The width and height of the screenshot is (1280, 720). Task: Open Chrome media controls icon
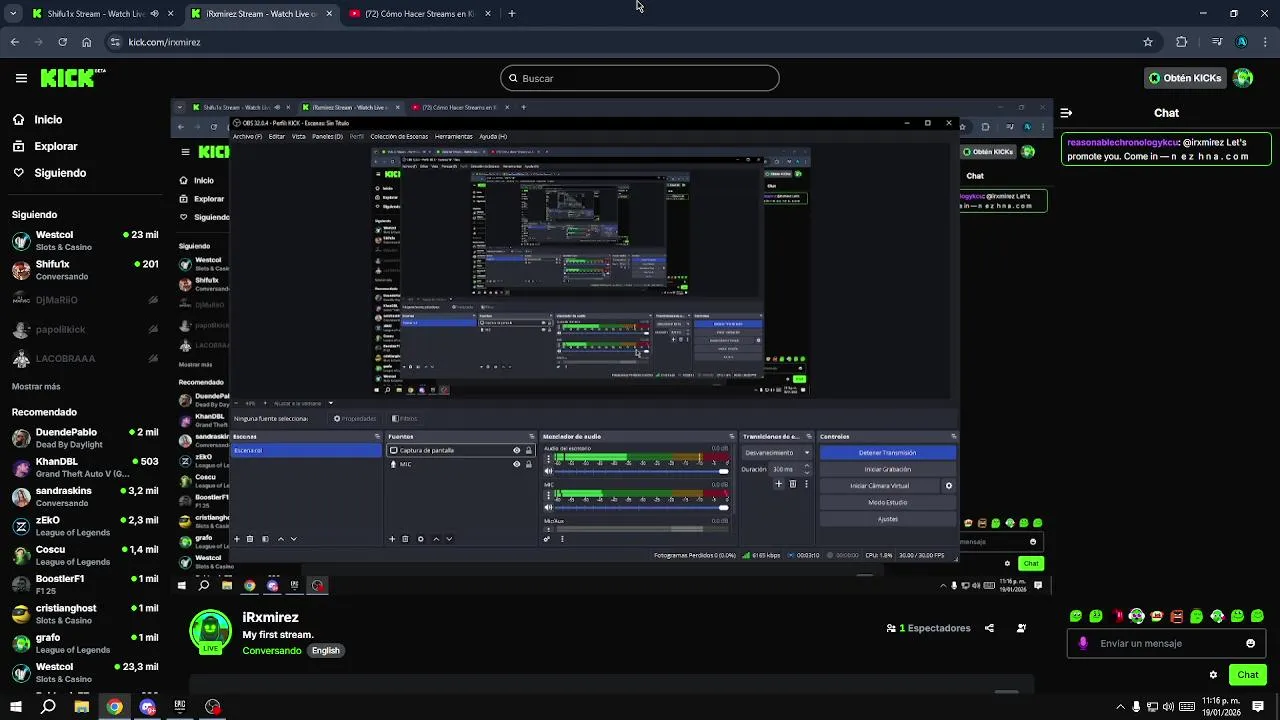[1217, 42]
